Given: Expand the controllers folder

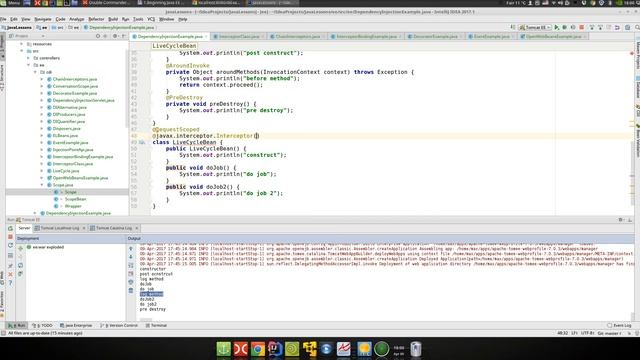Looking at the screenshot, I should coord(29,58).
